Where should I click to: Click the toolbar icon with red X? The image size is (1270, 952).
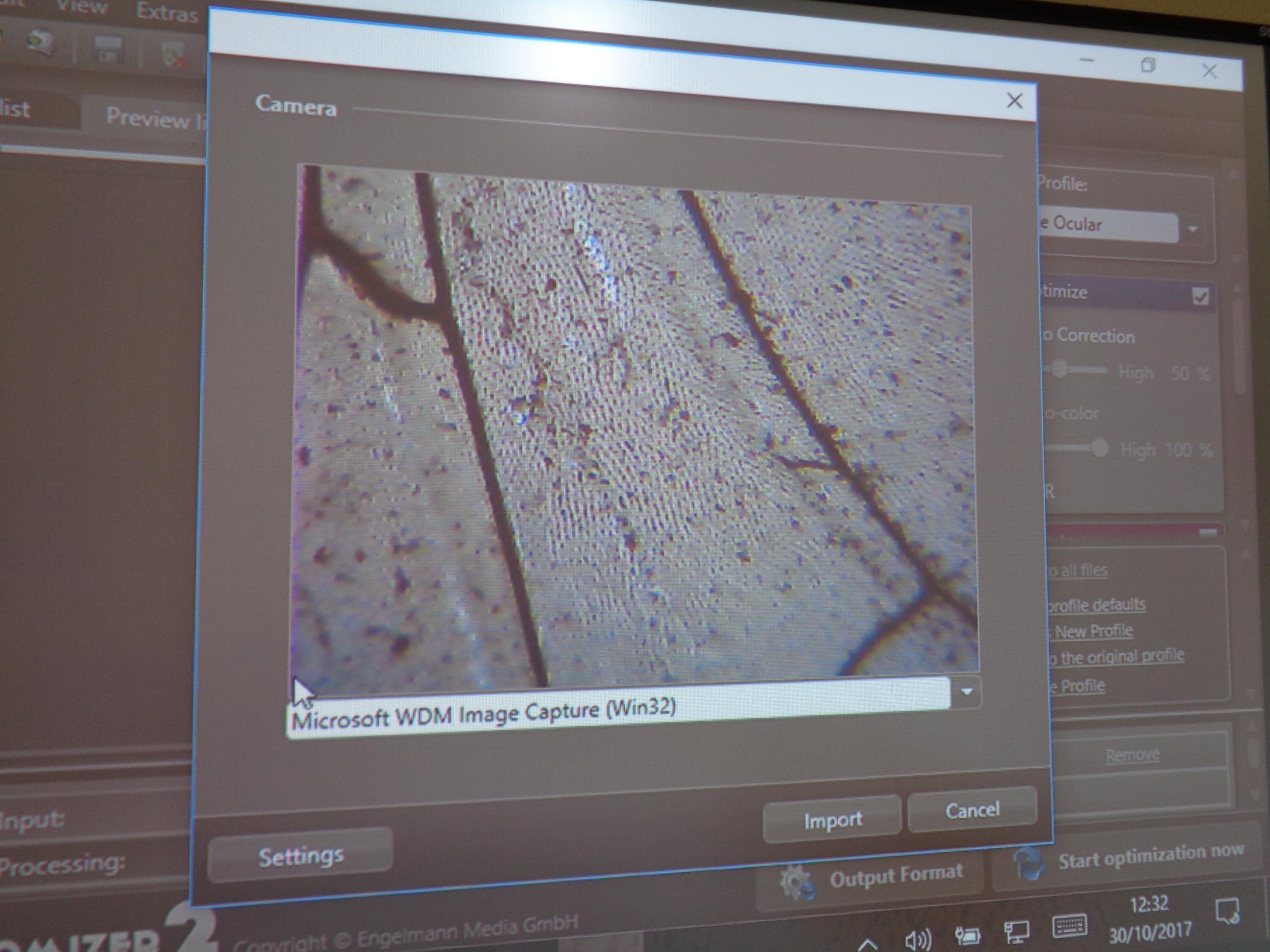(x=174, y=54)
